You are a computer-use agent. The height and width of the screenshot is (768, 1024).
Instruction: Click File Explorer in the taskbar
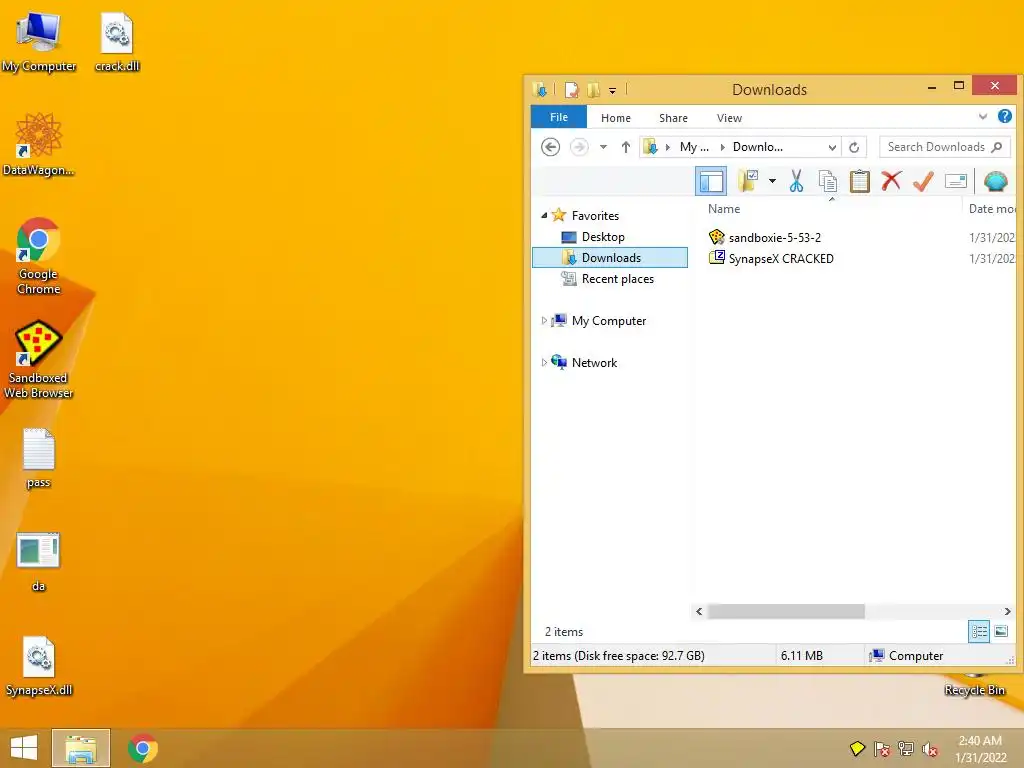[x=81, y=748]
